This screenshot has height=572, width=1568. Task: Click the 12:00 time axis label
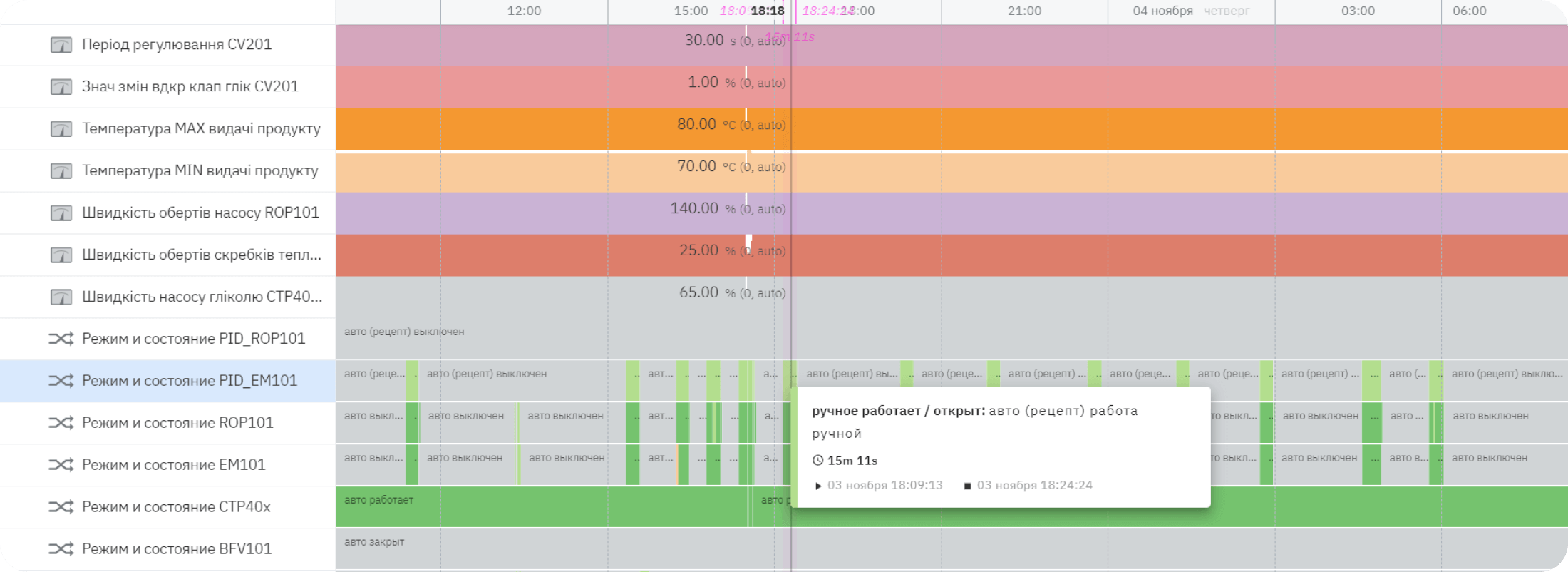[524, 11]
